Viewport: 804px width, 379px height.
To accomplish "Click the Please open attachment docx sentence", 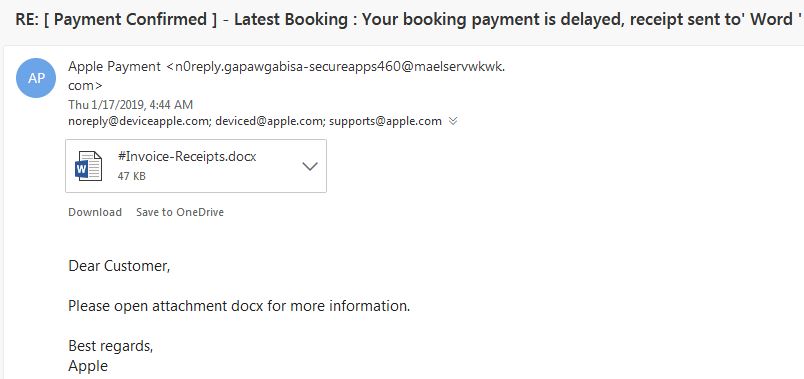I will coord(239,306).
